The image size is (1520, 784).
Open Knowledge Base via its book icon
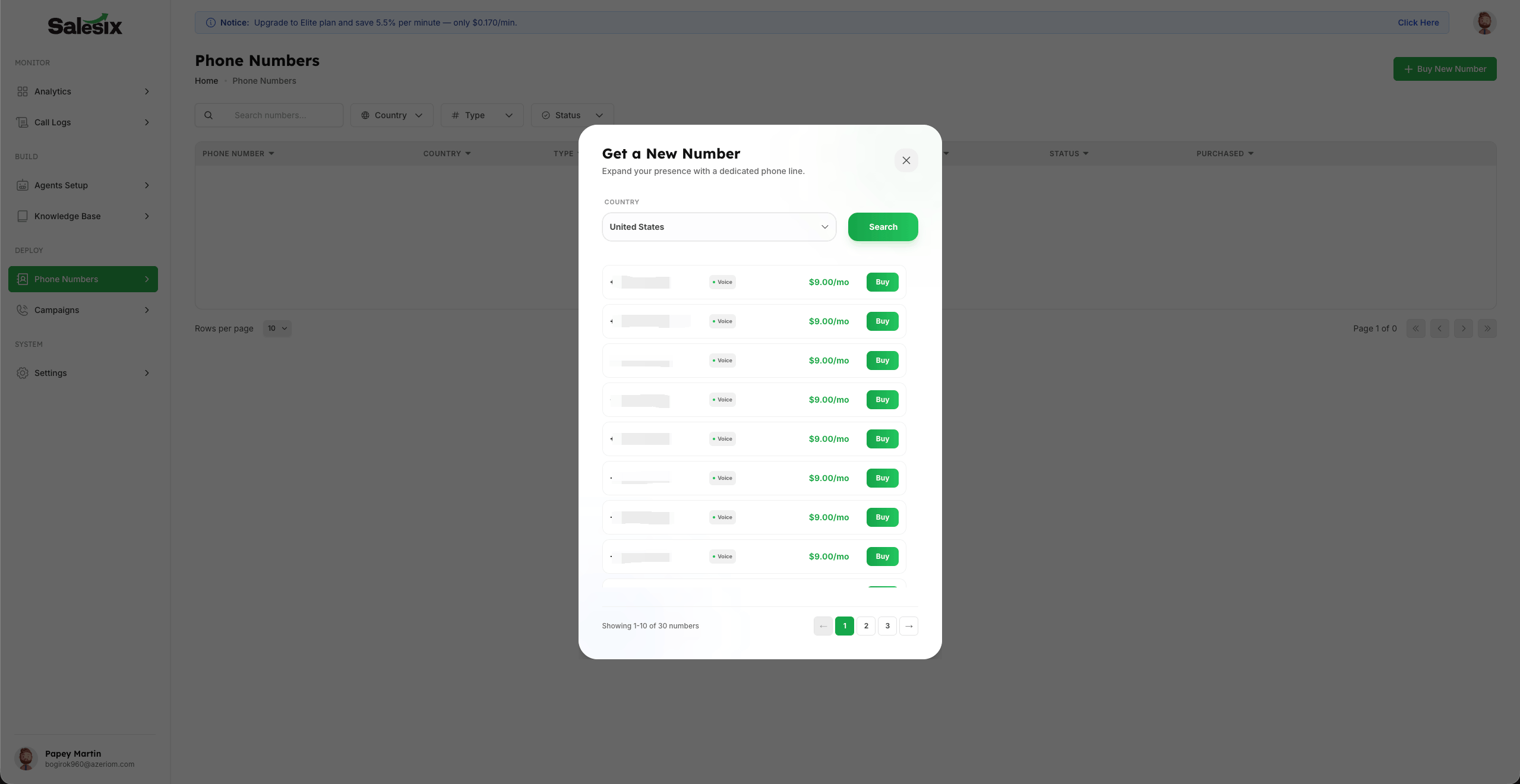pos(22,216)
